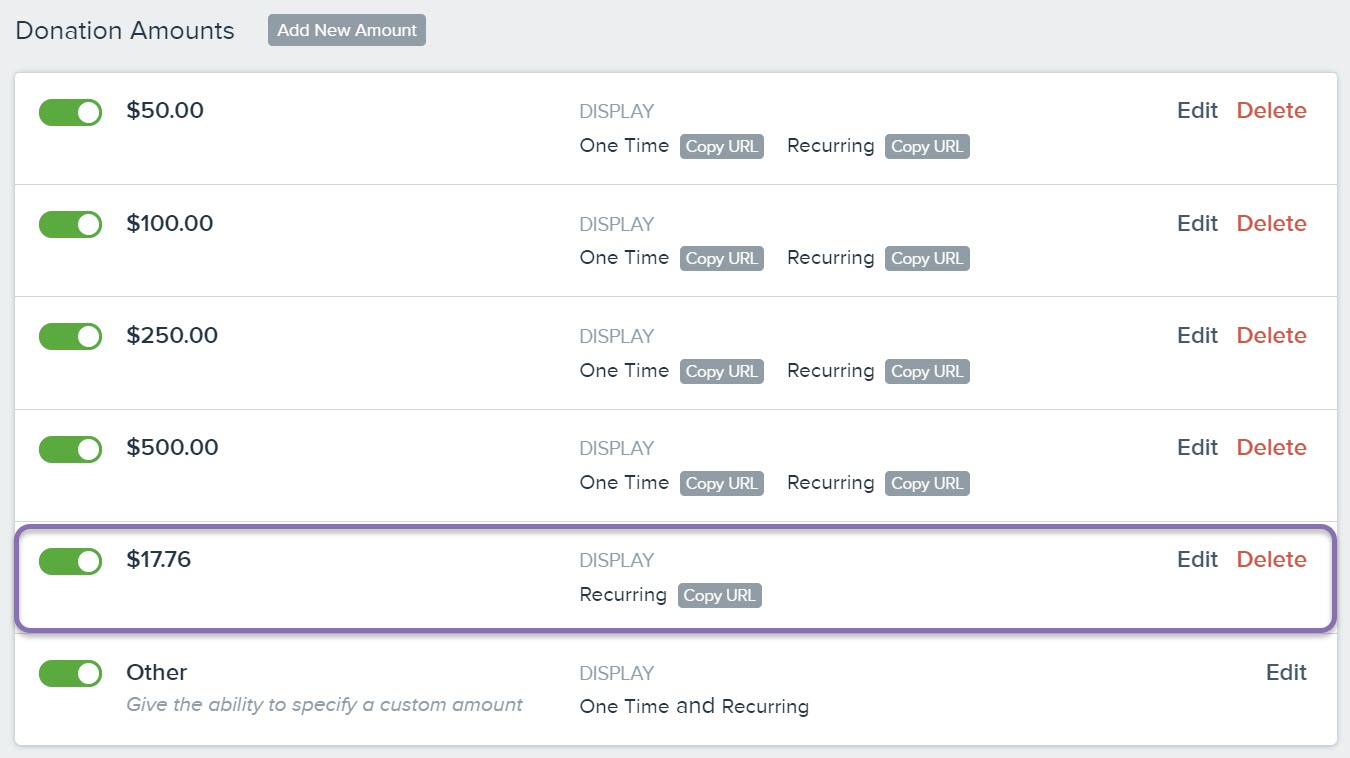Edit the $100.00 donation amount
Image resolution: width=1350 pixels, height=758 pixels.
[x=1197, y=223]
